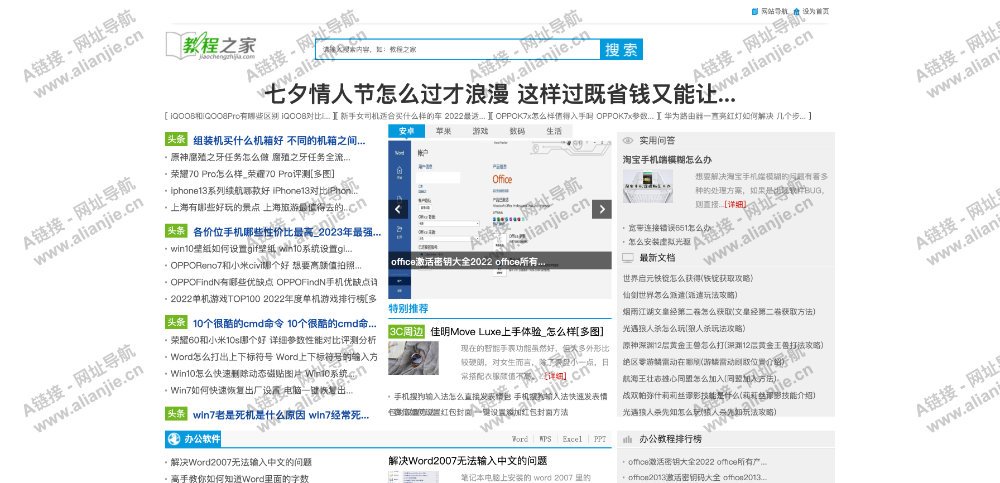1000x483 pixels.
Task: Select the 生活 tab
Action: coord(554,131)
